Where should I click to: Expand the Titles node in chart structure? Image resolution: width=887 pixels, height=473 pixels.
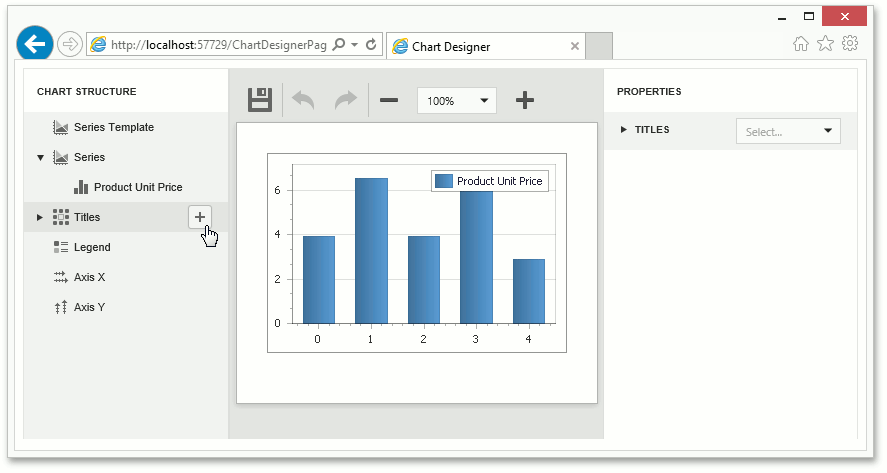40,217
